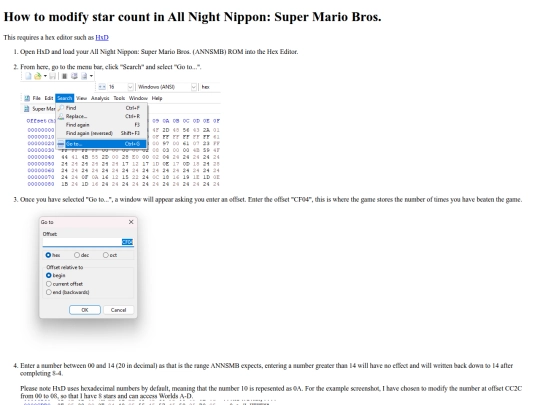Click offset row 00000070
This screenshot has width=540, height=405.
pos(41,177)
